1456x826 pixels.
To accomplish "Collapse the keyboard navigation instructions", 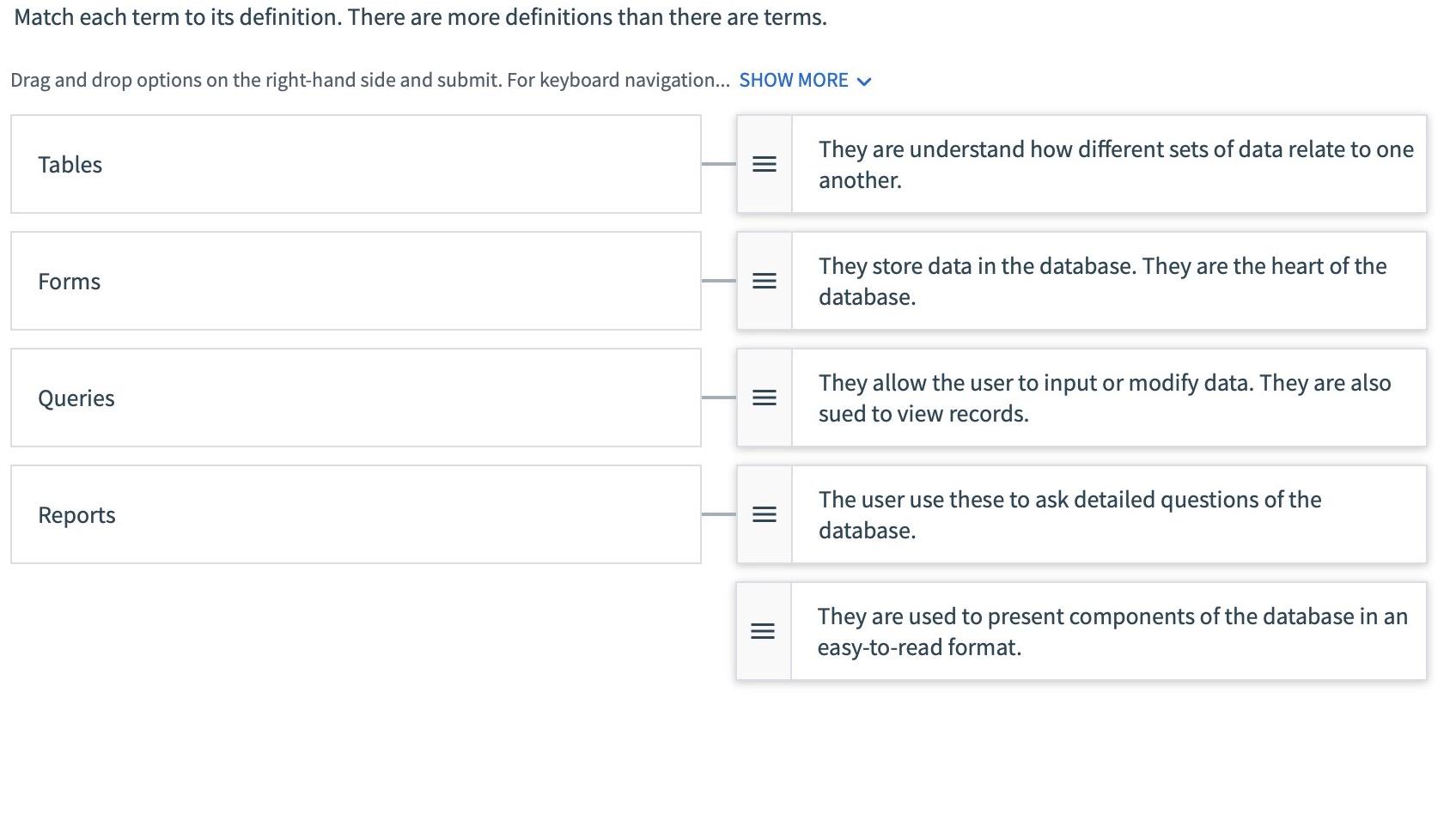I will pos(865,80).
